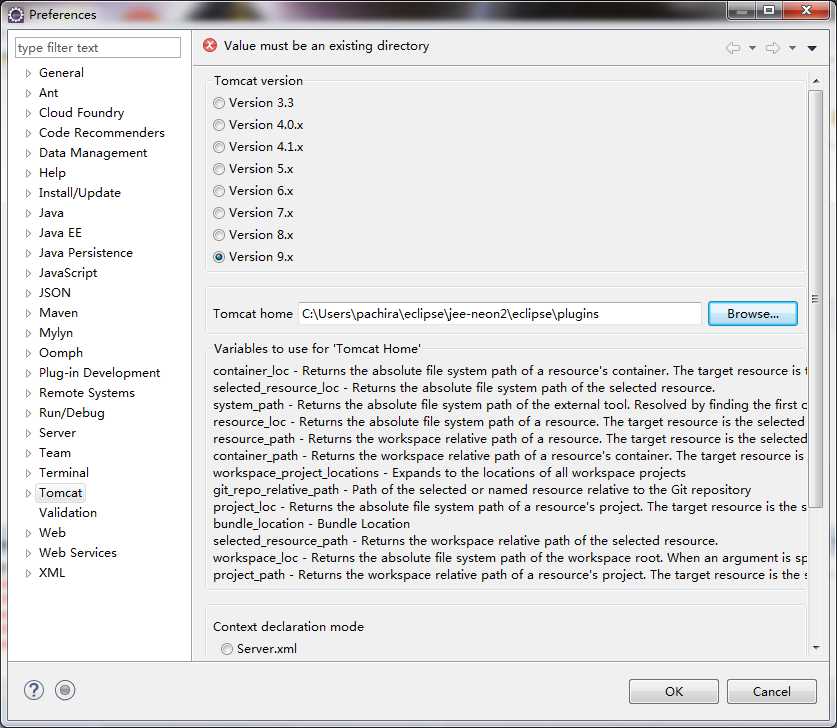837x728 pixels.
Task: Maximize the Preferences window
Action: click(769, 10)
